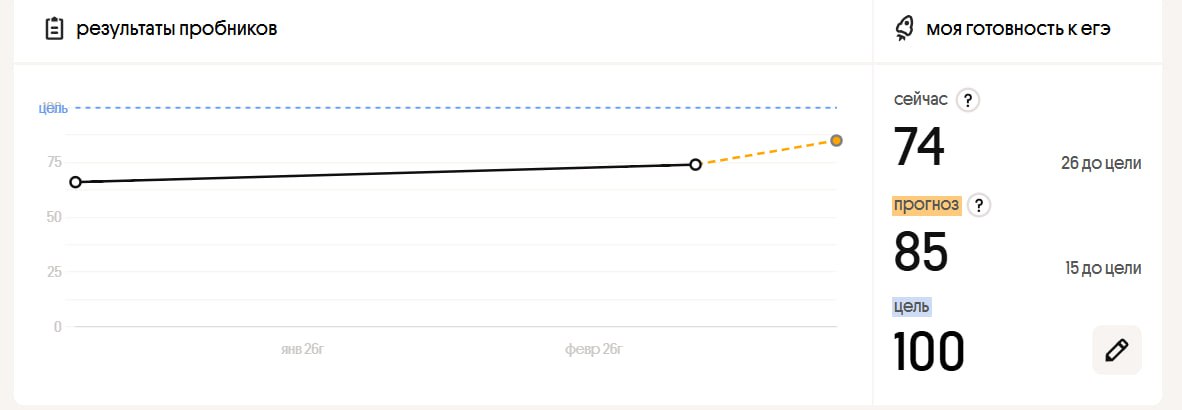Click the февр 26г axis label
This screenshot has height=410, width=1182.
(594, 349)
